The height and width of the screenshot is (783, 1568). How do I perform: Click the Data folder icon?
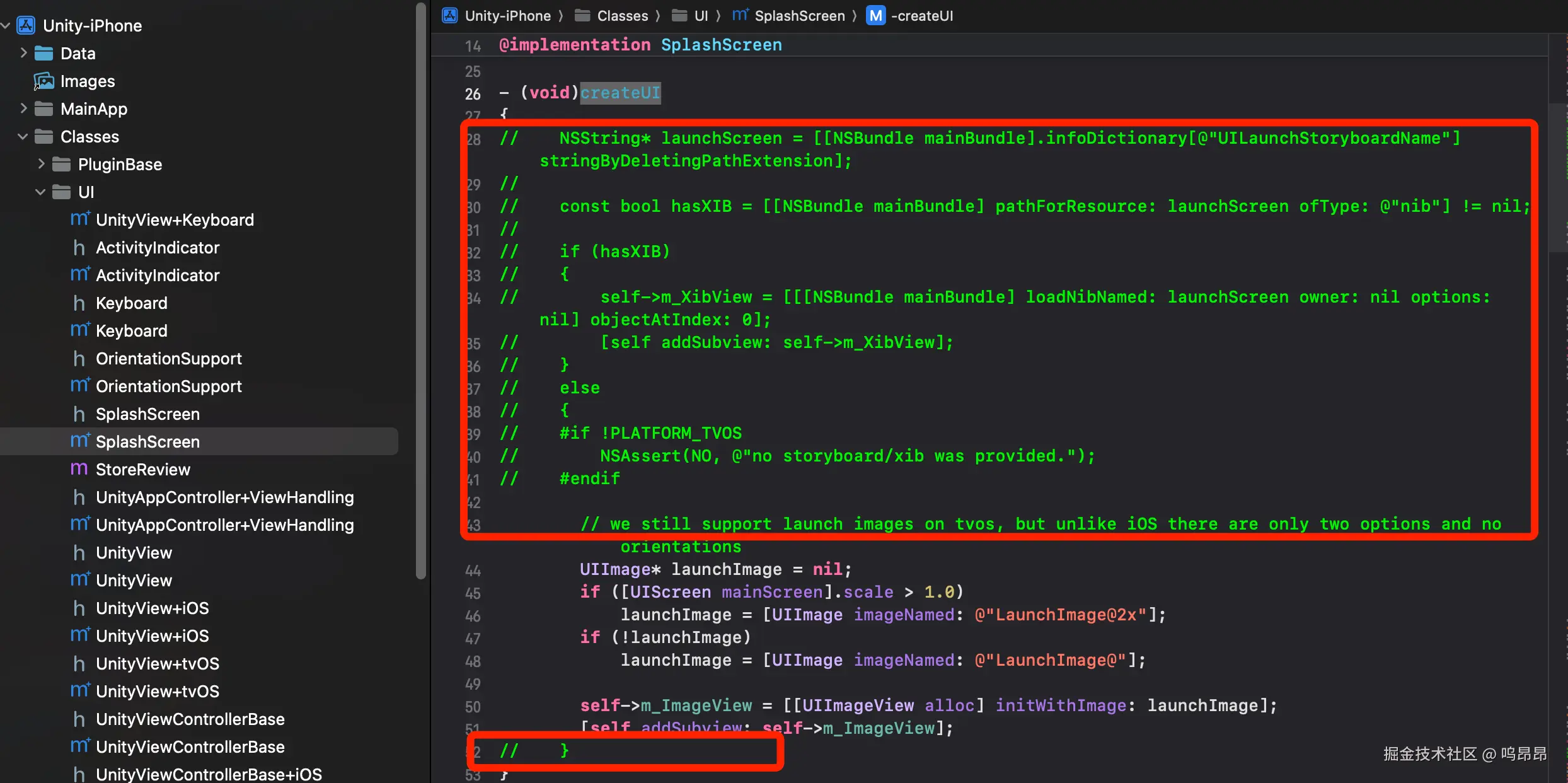point(43,54)
